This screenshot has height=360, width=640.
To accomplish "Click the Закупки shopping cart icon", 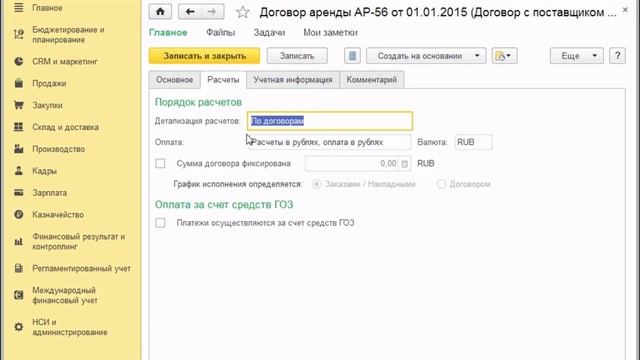I will (19, 105).
